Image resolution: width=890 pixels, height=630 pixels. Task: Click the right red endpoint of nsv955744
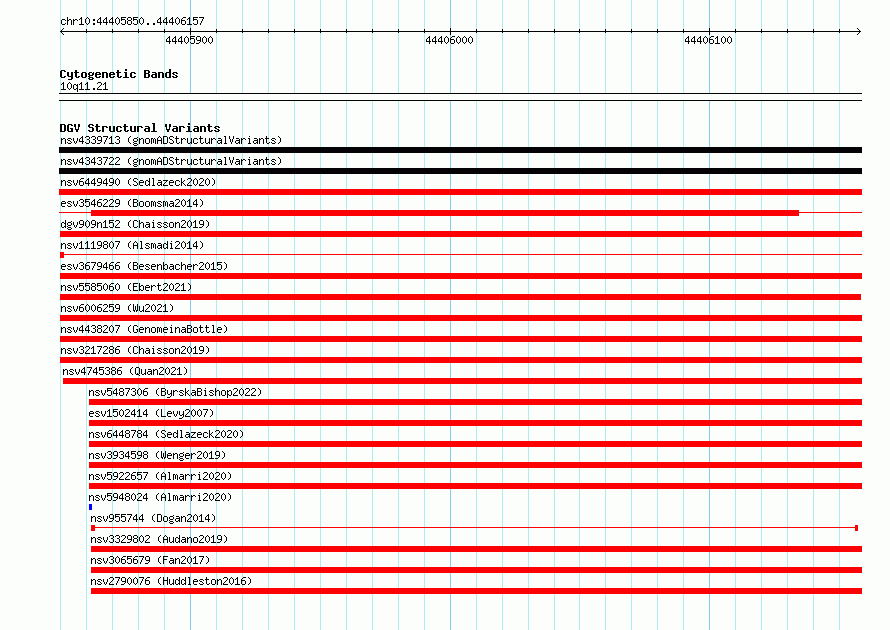pos(856,528)
